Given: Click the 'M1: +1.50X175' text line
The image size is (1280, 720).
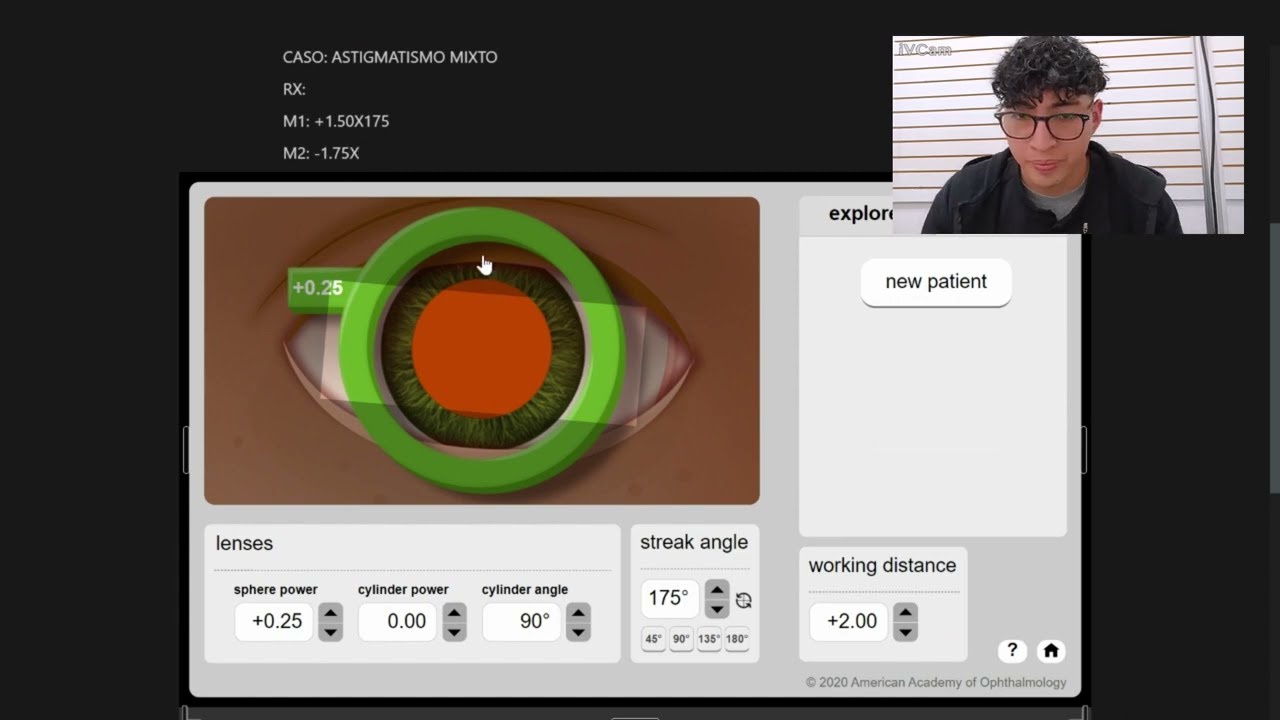Looking at the screenshot, I should pyautogui.click(x=336, y=121).
